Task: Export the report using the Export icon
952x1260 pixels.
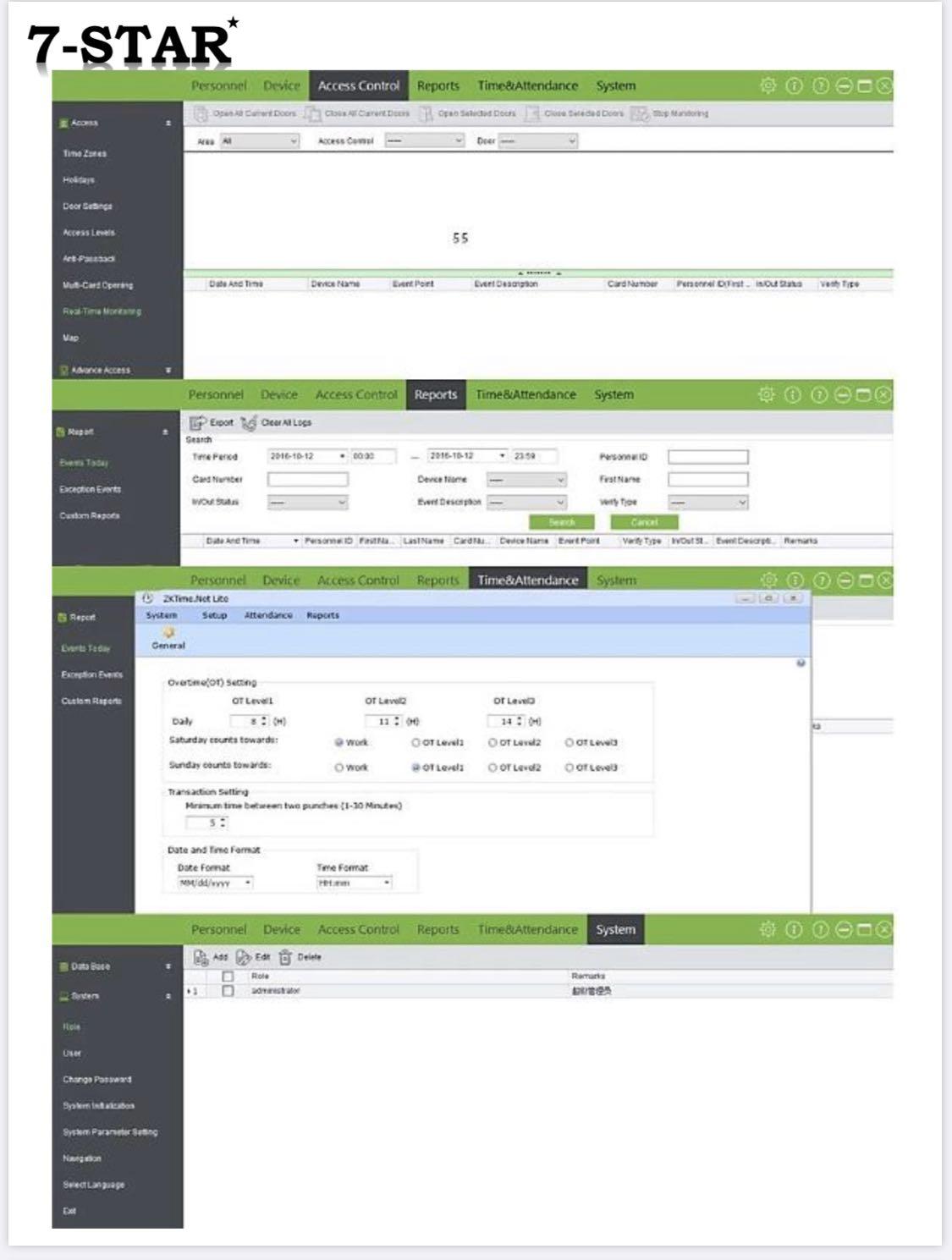Action: [x=198, y=422]
